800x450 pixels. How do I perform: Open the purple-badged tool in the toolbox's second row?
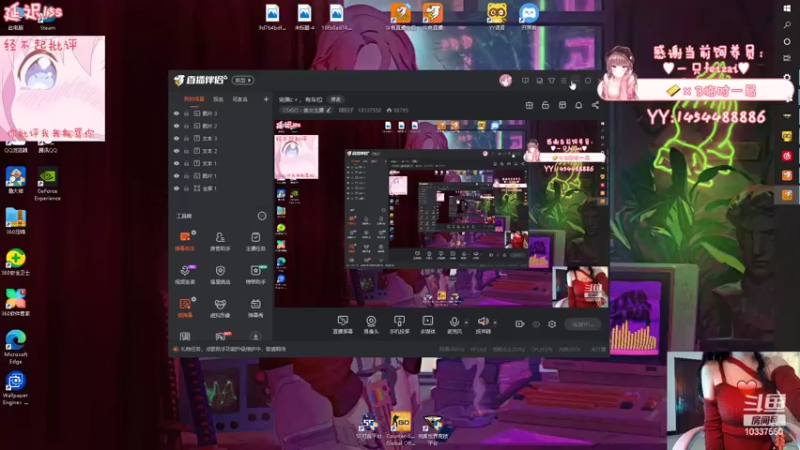tap(185, 274)
